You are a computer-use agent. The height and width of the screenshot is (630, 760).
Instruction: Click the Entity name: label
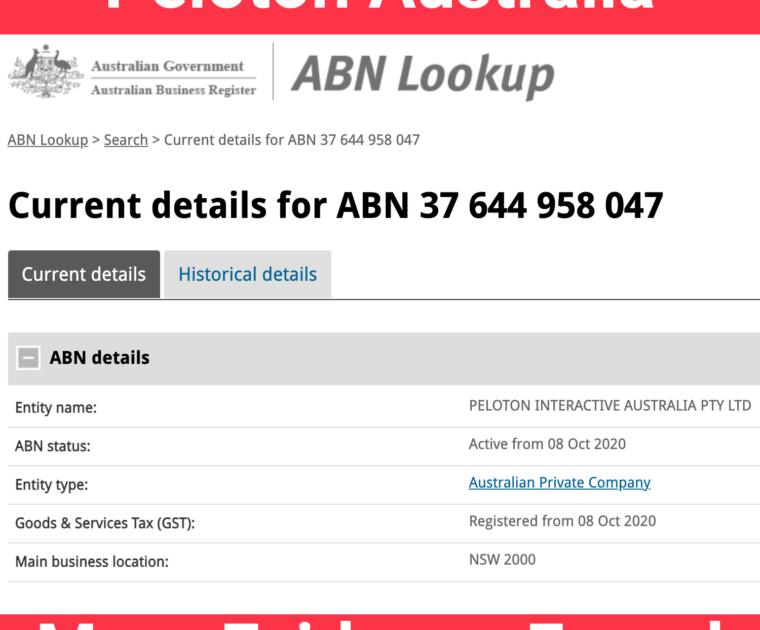point(56,408)
